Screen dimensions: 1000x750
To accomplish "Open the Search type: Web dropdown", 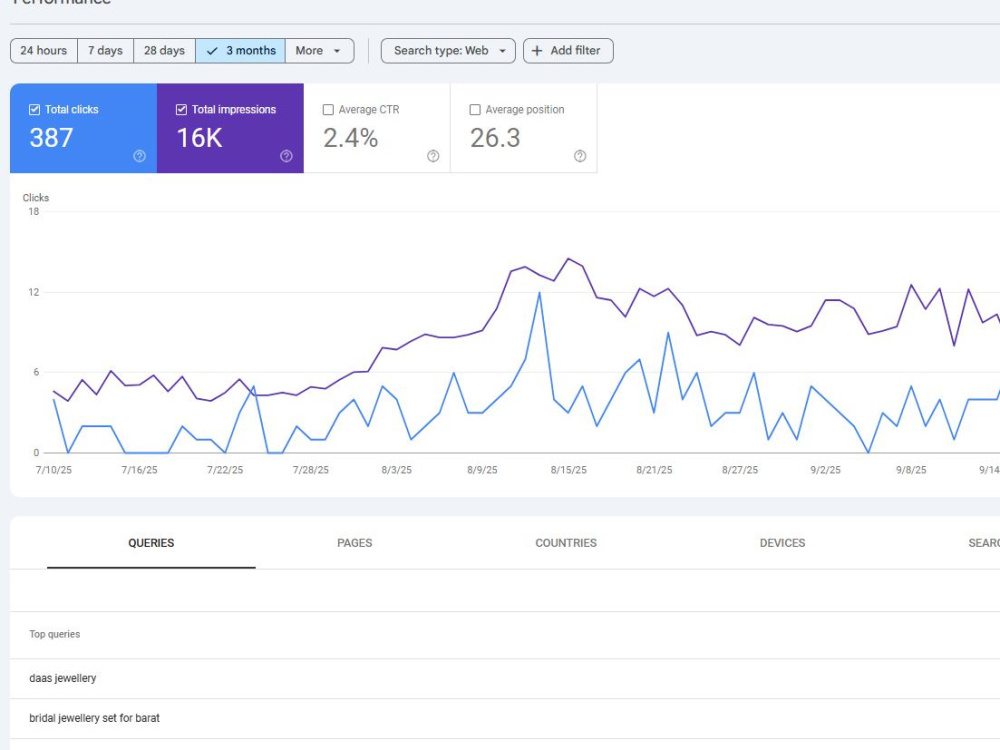I will (448, 51).
